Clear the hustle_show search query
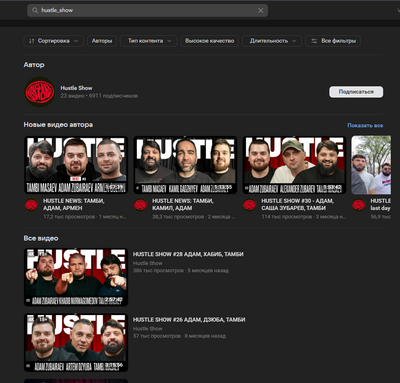Image resolution: width=400 pixels, height=383 pixels. (x=261, y=11)
